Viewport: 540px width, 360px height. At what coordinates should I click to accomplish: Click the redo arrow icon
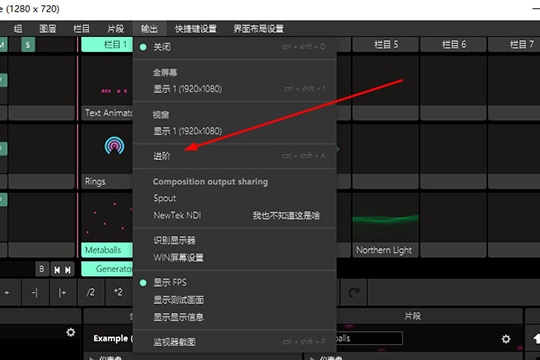point(354,292)
